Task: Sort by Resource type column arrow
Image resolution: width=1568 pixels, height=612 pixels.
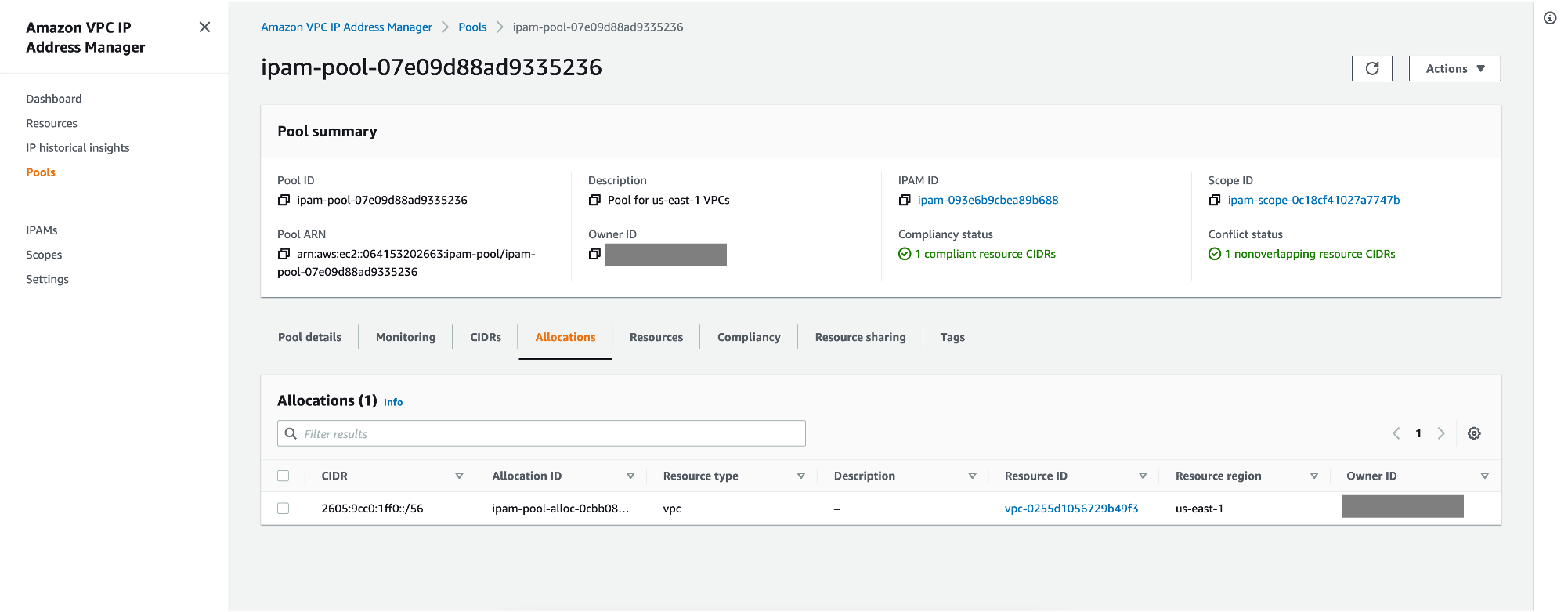Action: (801, 476)
